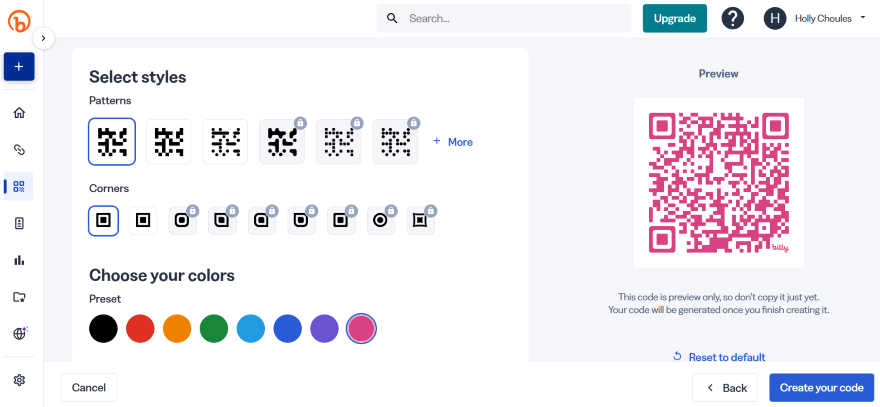Click Create your code button
Screen dimensions: 880x407
click(822, 387)
